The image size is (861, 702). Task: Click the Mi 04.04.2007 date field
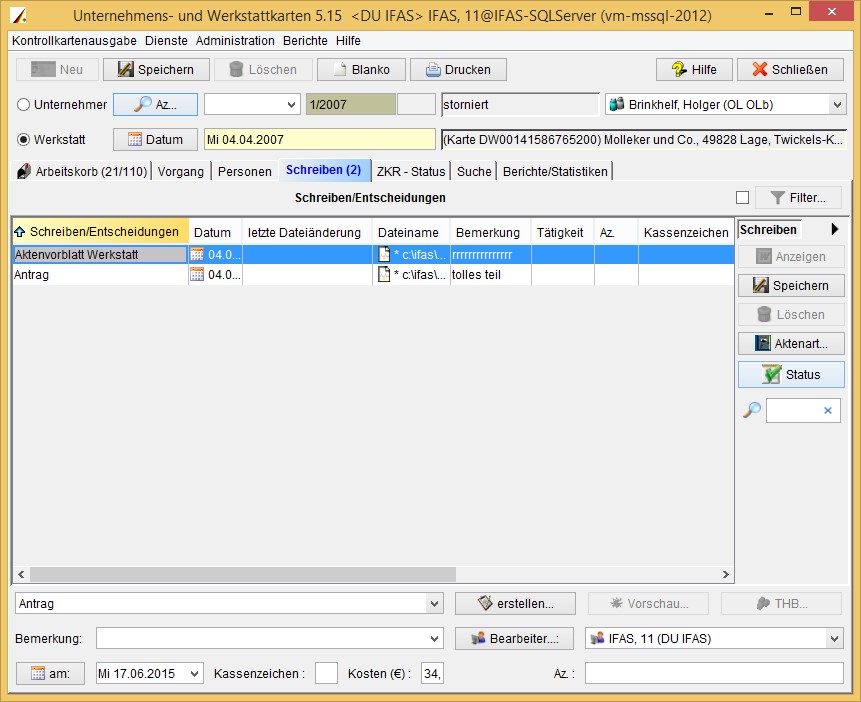tap(320, 140)
